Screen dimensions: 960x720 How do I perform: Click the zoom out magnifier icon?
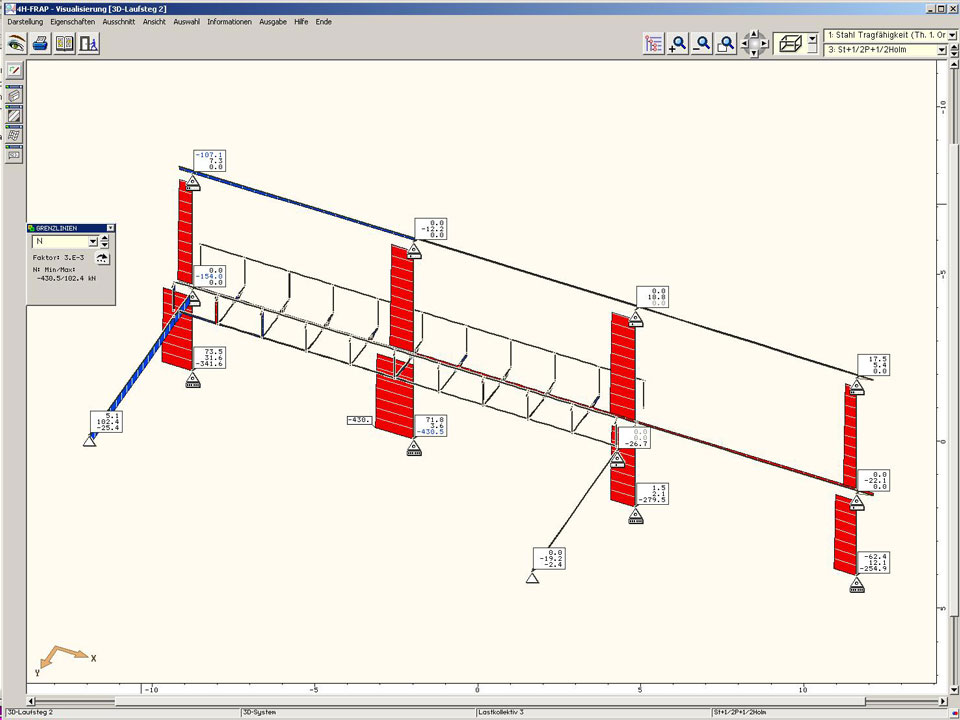(703, 44)
